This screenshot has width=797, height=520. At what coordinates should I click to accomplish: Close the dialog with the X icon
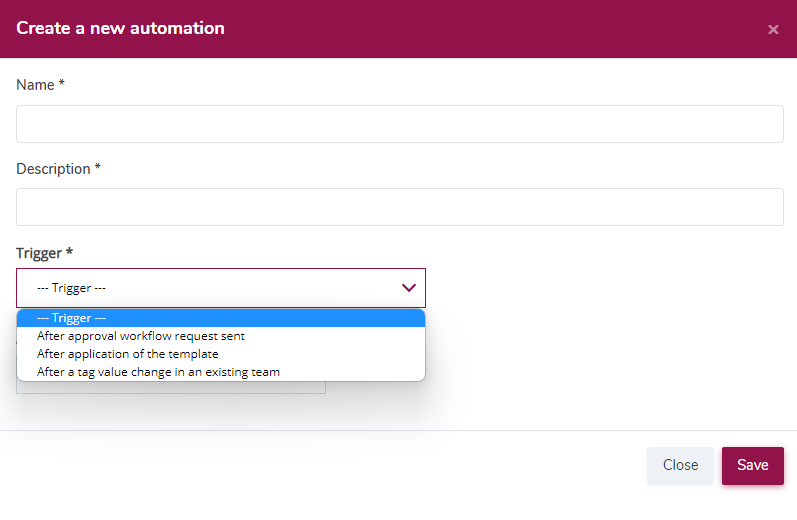(773, 29)
